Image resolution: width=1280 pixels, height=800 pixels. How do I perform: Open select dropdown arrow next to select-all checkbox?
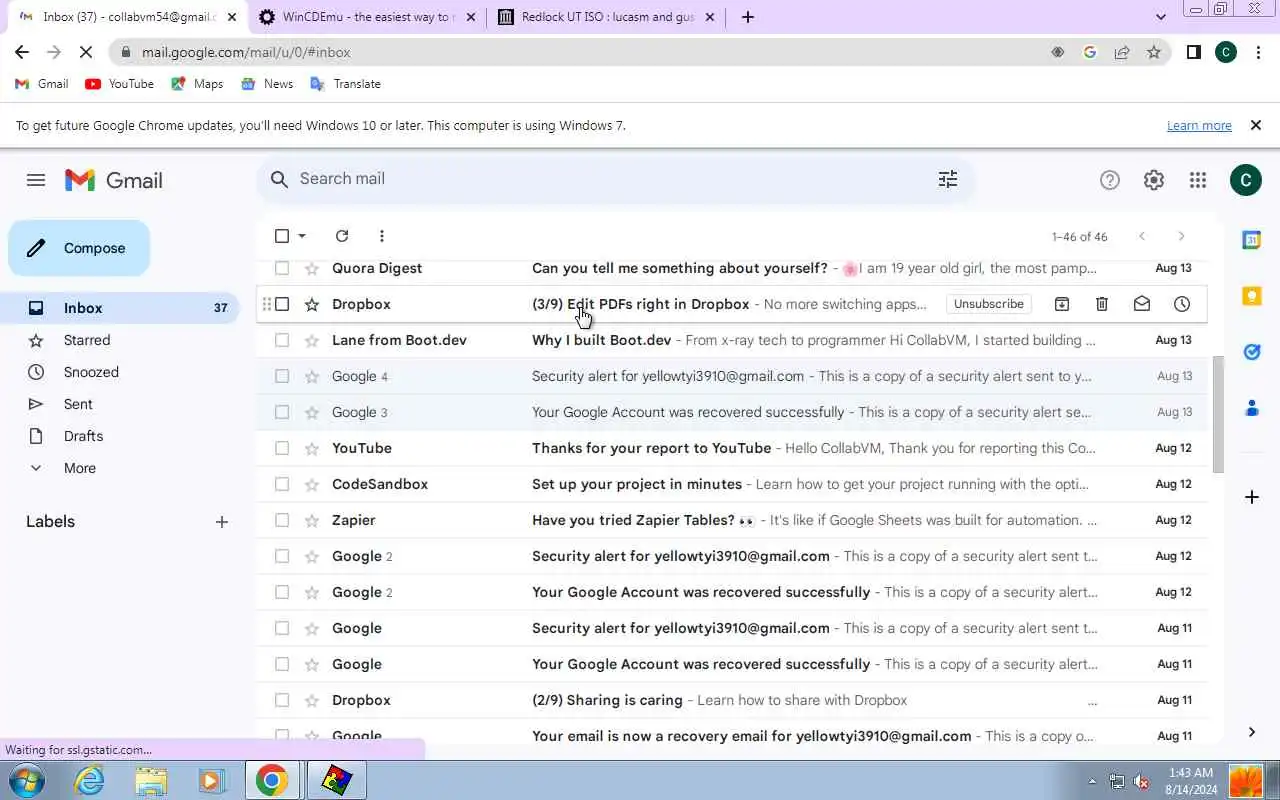tap(302, 236)
